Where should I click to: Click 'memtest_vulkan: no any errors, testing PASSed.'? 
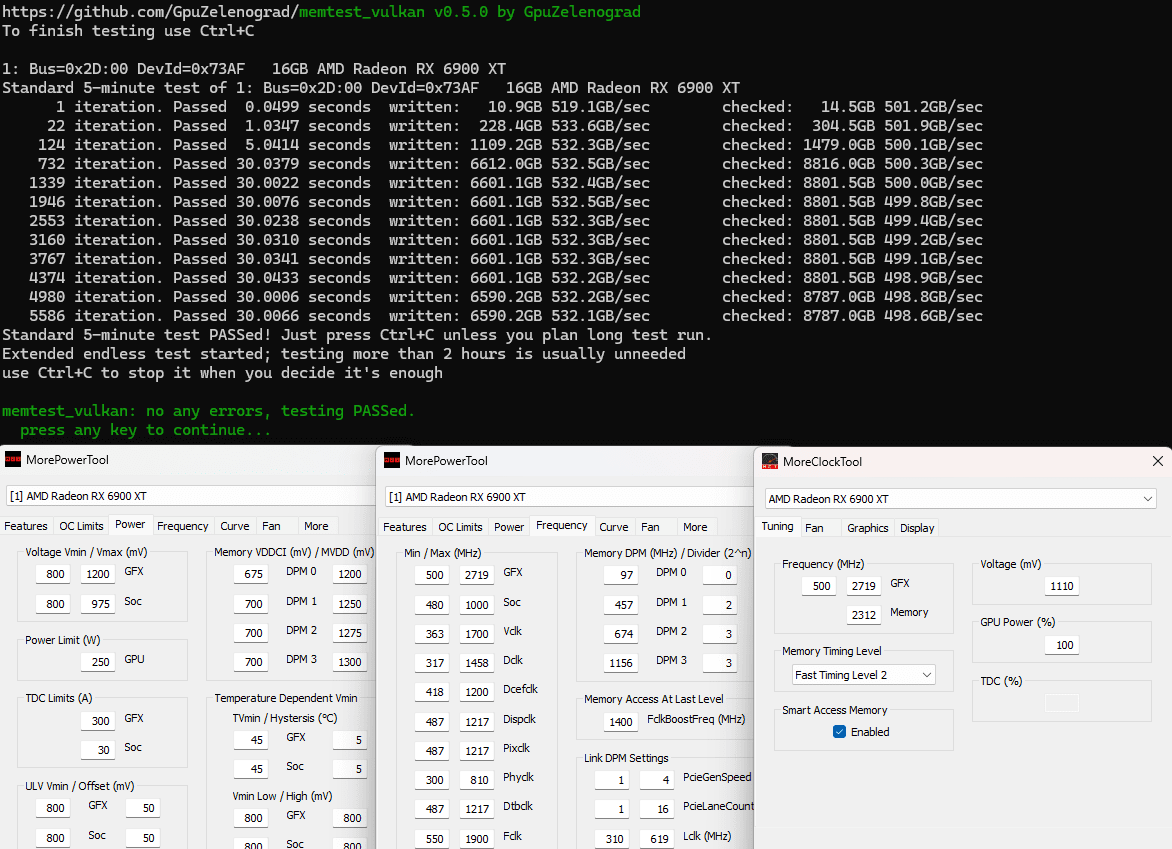pos(208,410)
